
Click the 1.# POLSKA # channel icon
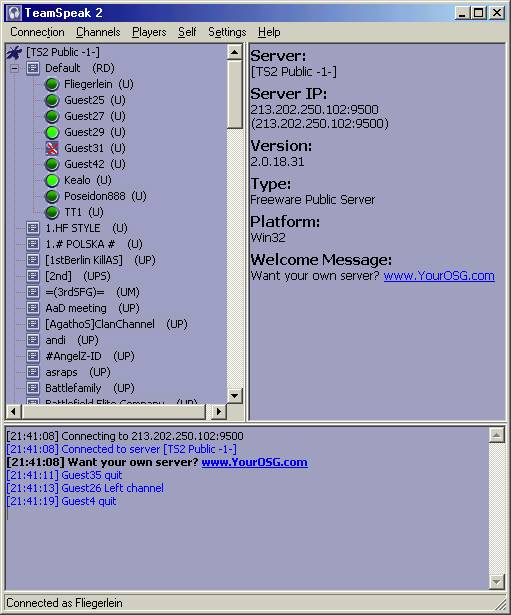coord(33,244)
